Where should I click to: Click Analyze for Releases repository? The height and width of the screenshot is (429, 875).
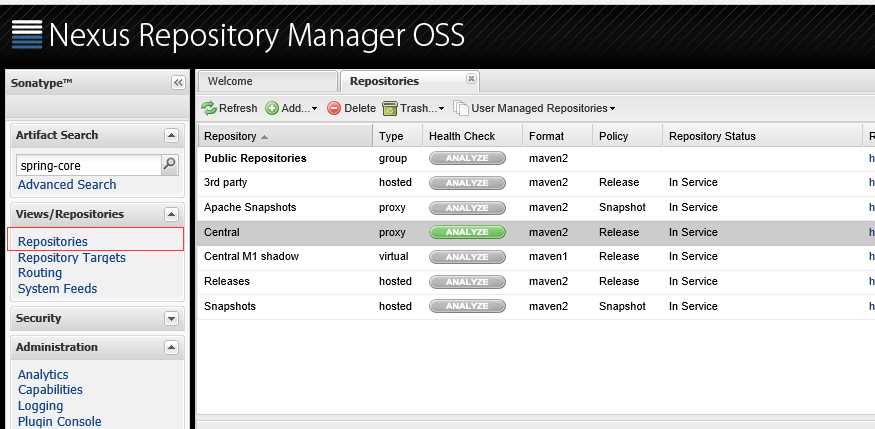click(x=467, y=282)
